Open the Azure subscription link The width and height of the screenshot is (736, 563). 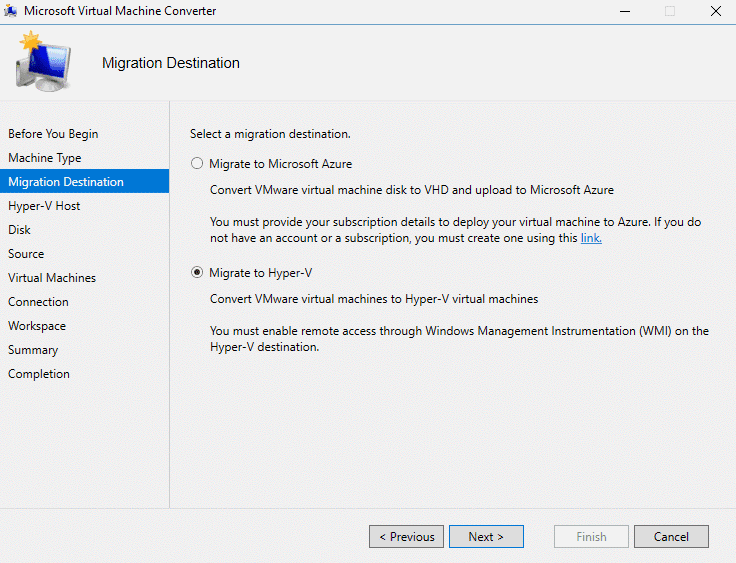click(591, 238)
